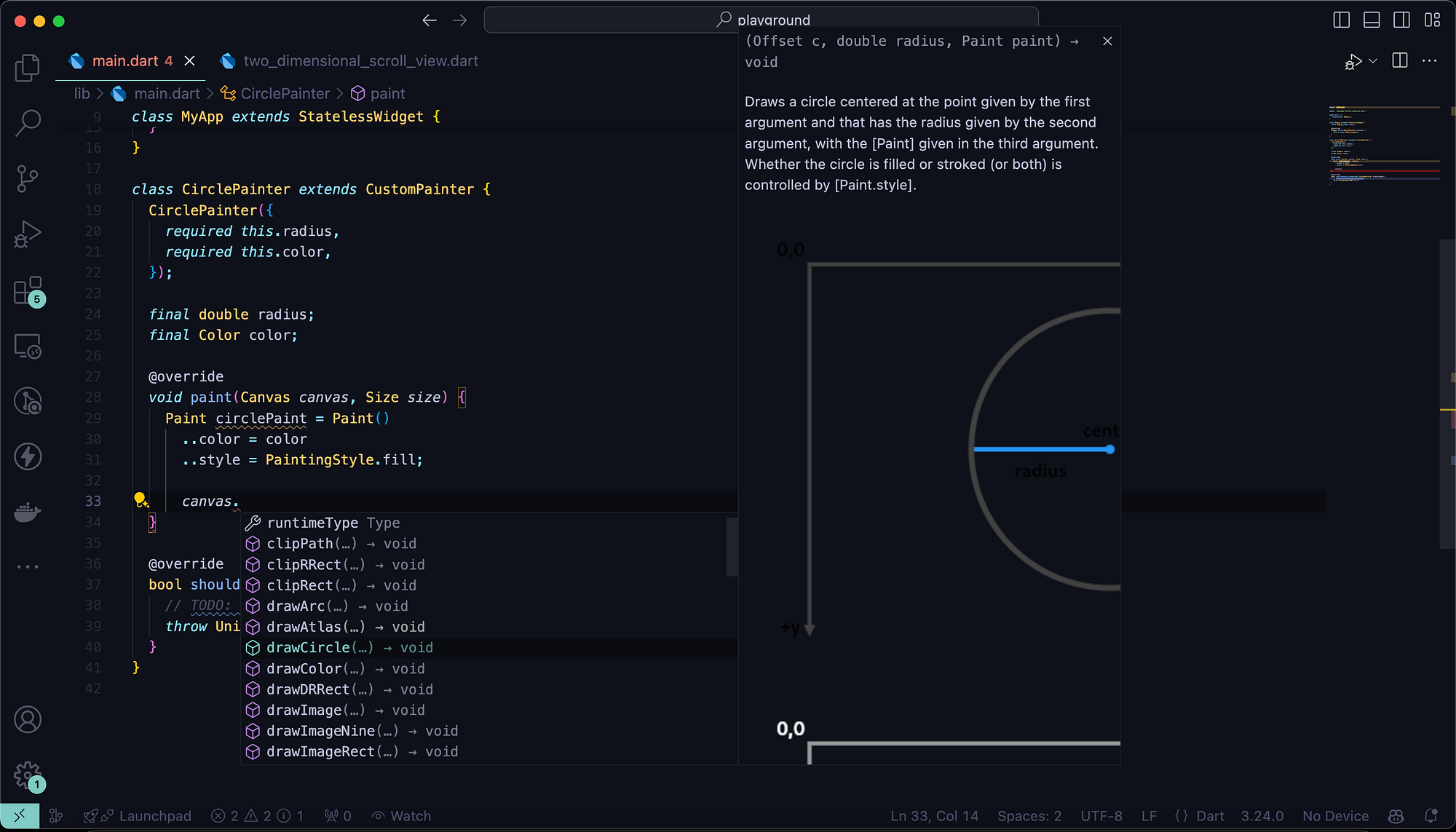Open the More Actions ellipsis in editor
The width and height of the screenshot is (1456, 832).
coord(1429,61)
